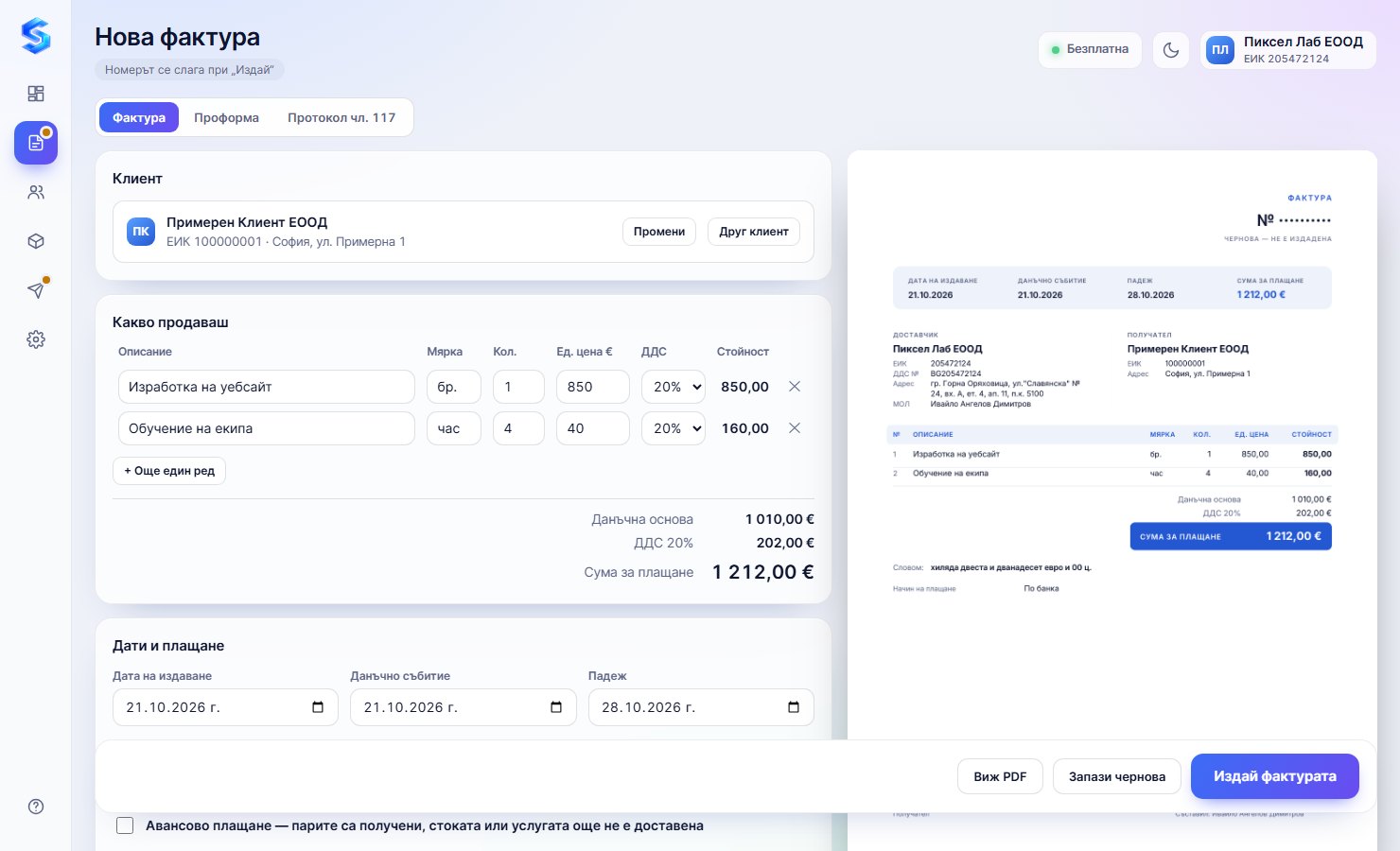
Task: Switch to the Проформа tab
Action: tap(226, 117)
